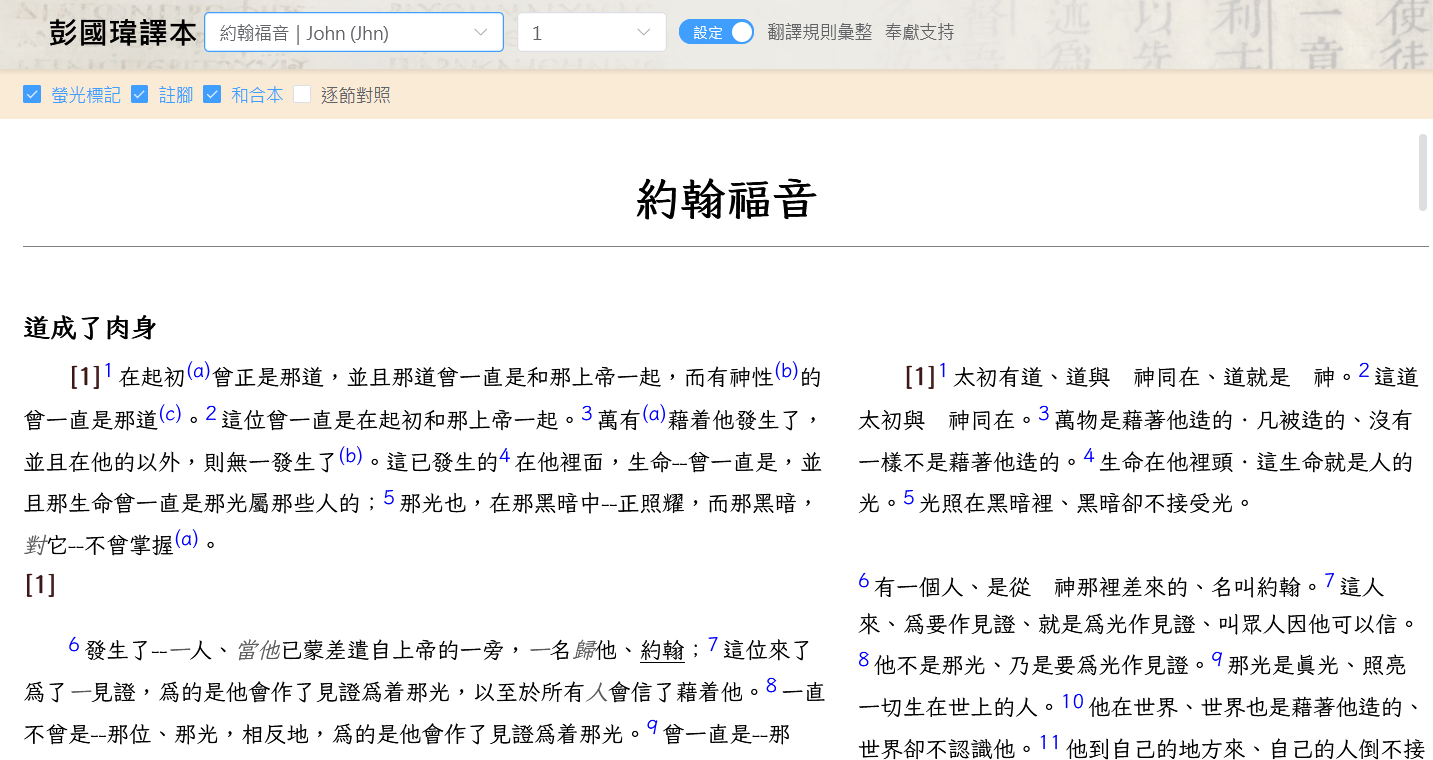
Task: Enable the 逐節對照 checkbox
Action: coord(302,94)
